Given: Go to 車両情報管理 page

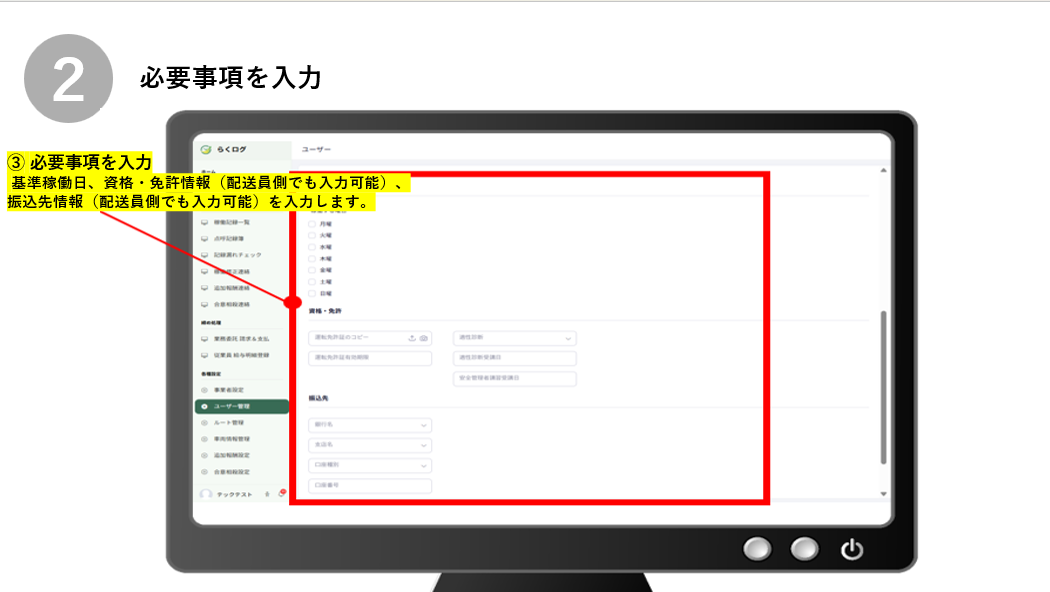Looking at the screenshot, I should [232, 439].
